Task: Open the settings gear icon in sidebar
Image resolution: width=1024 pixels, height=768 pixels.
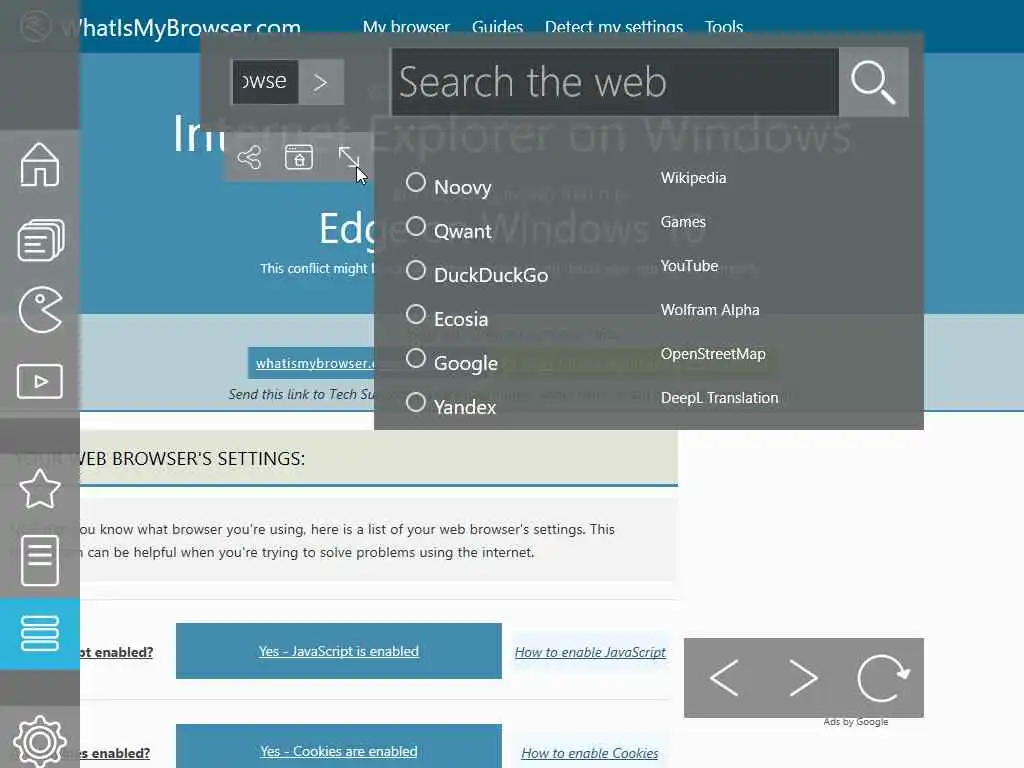Action: tap(40, 742)
